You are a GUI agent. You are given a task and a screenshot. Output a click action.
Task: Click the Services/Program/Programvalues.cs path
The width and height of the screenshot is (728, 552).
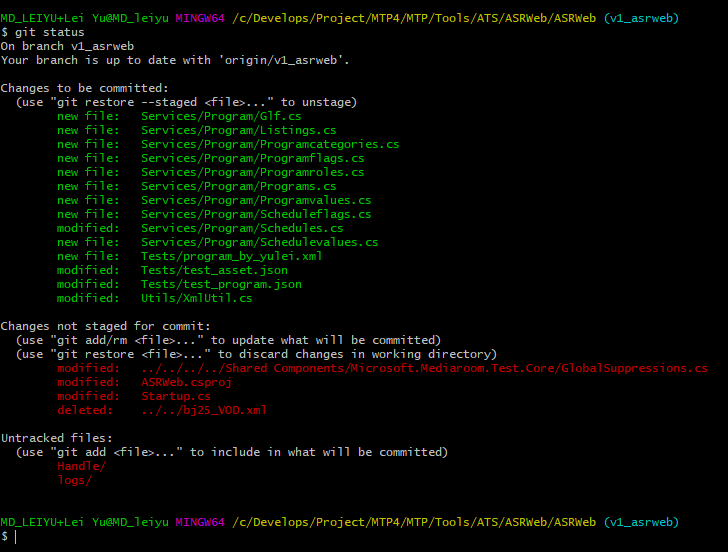pos(256,200)
